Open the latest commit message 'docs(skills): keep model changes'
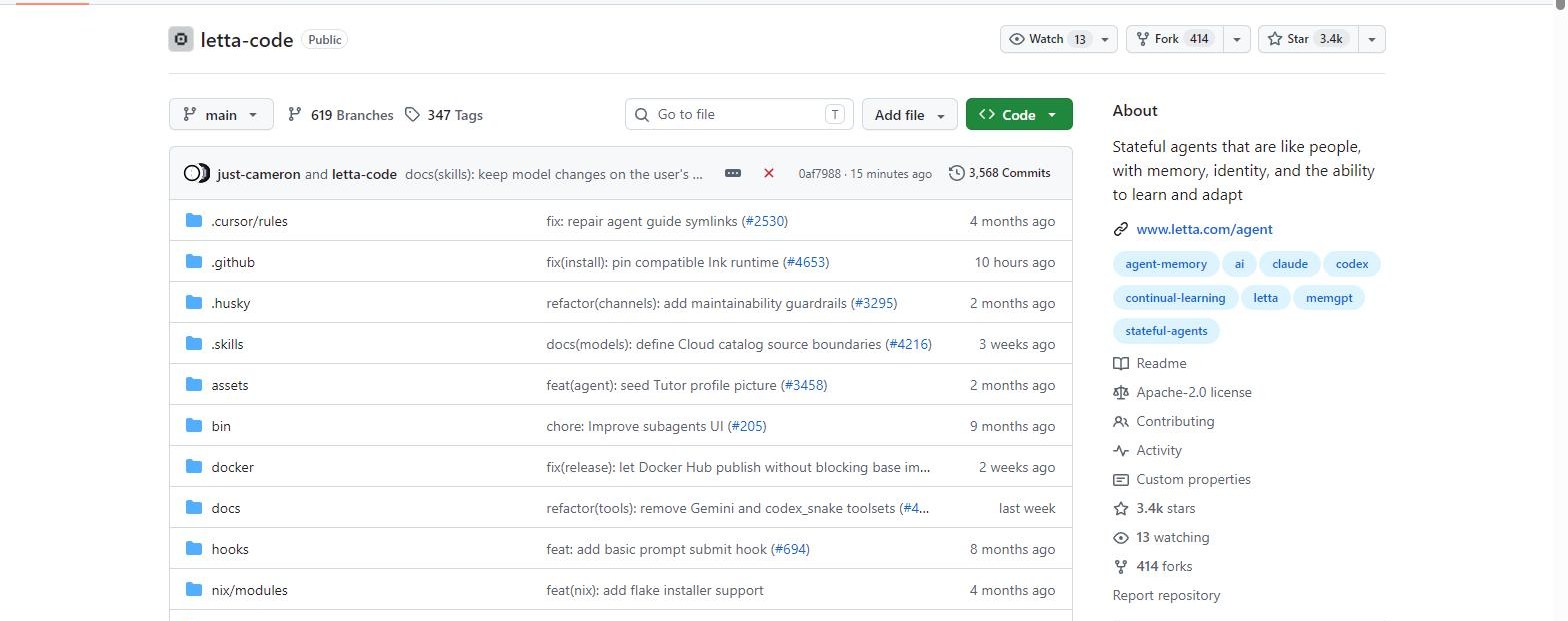1568x621 pixels. pos(554,174)
